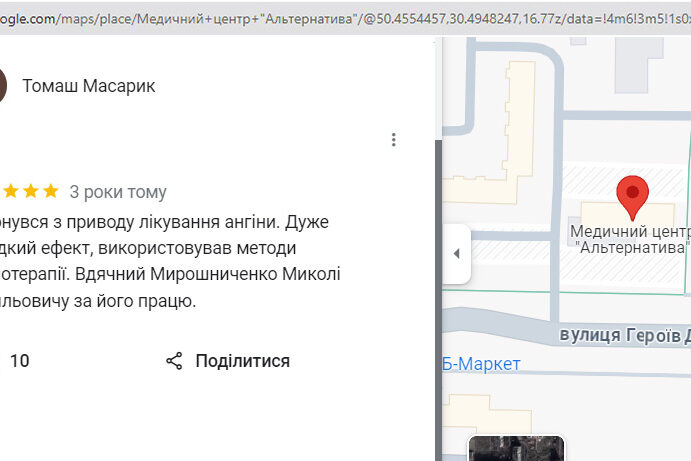Click the "3 роки тому" review date

point(118,191)
